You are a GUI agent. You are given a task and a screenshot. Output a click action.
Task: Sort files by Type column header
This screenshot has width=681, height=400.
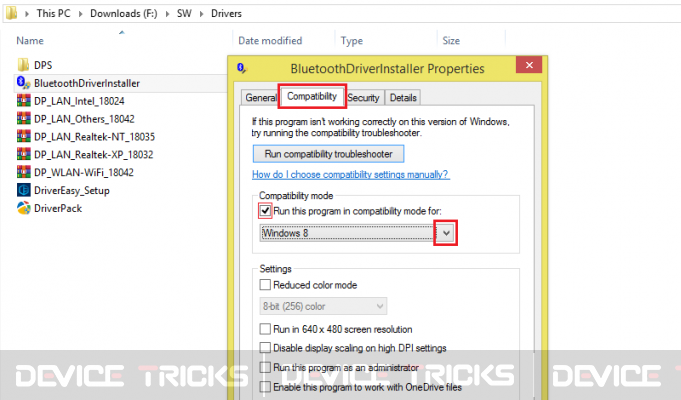click(x=352, y=41)
